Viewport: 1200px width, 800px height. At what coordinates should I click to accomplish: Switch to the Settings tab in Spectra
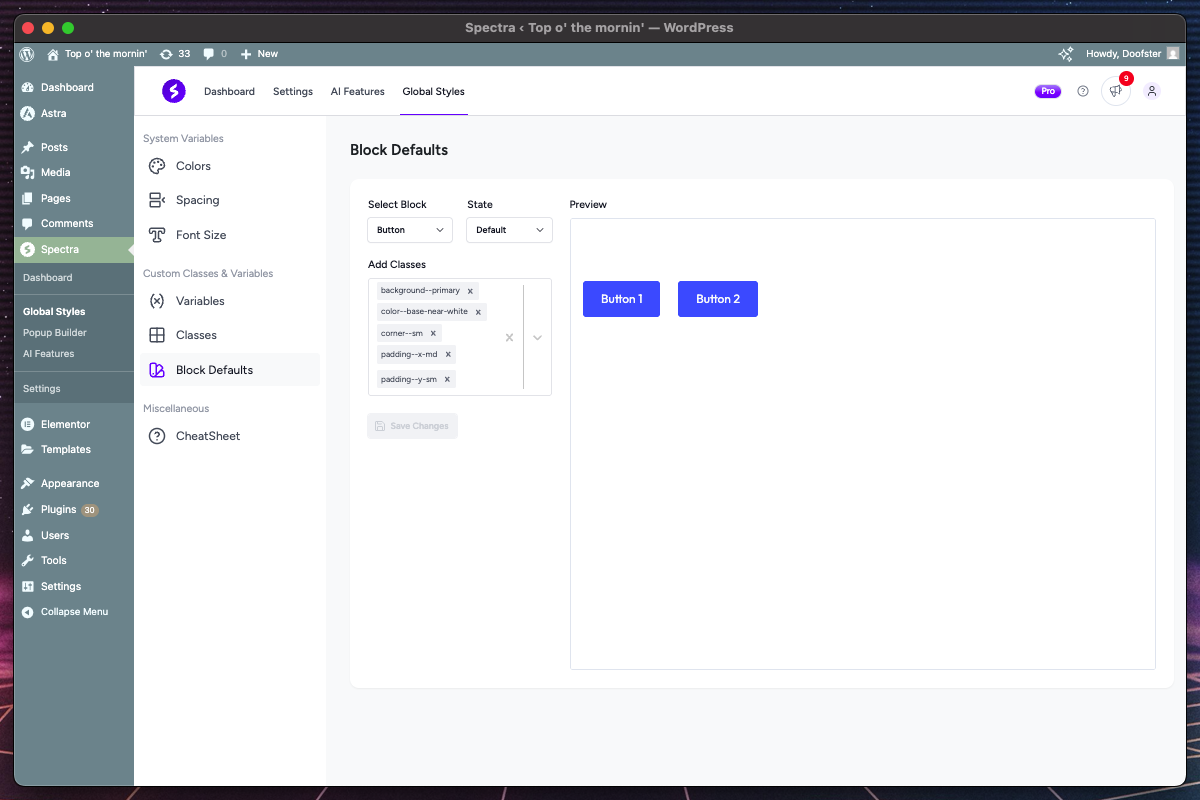pos(292,91)
